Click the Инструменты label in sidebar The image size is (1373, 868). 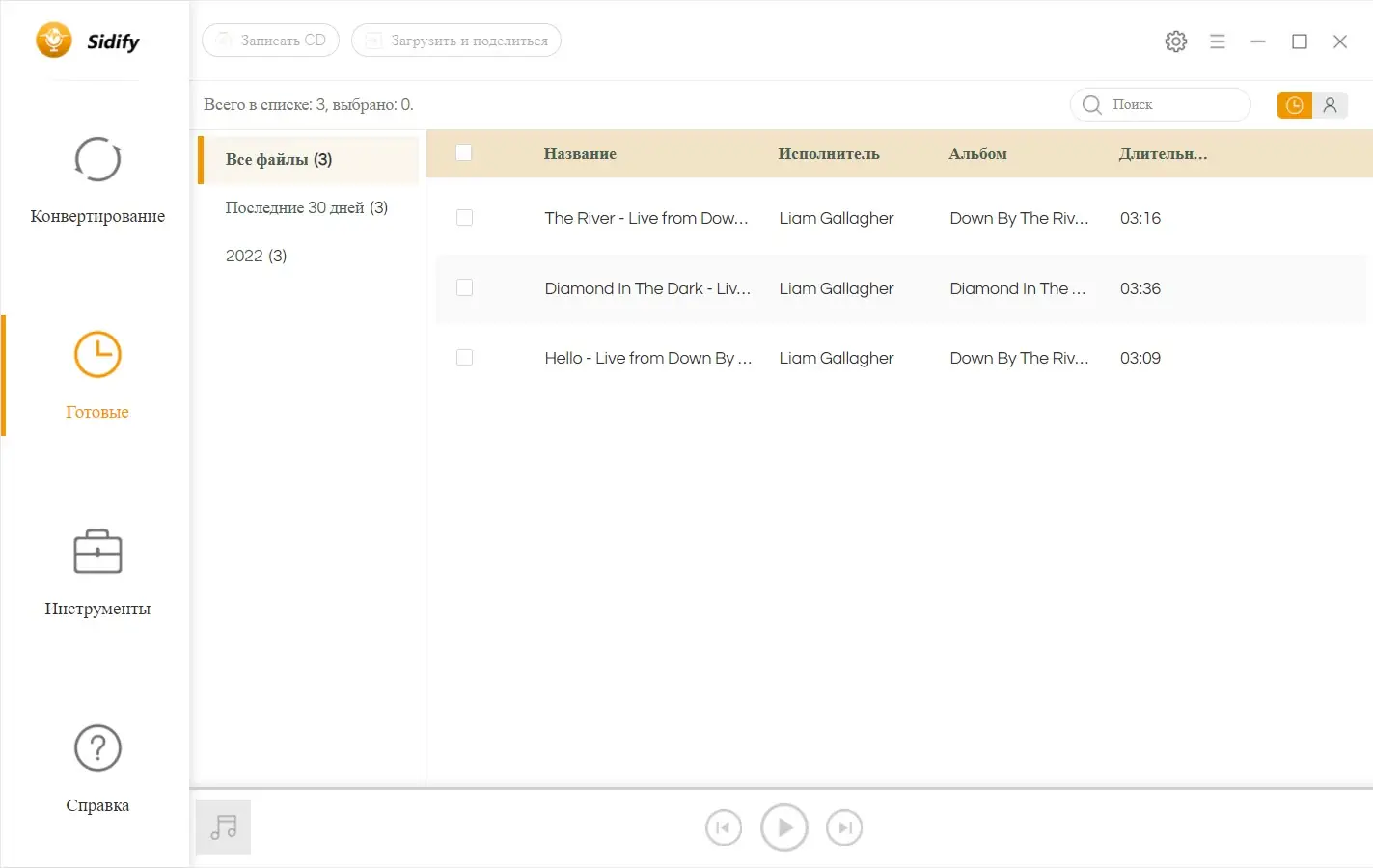97,609
